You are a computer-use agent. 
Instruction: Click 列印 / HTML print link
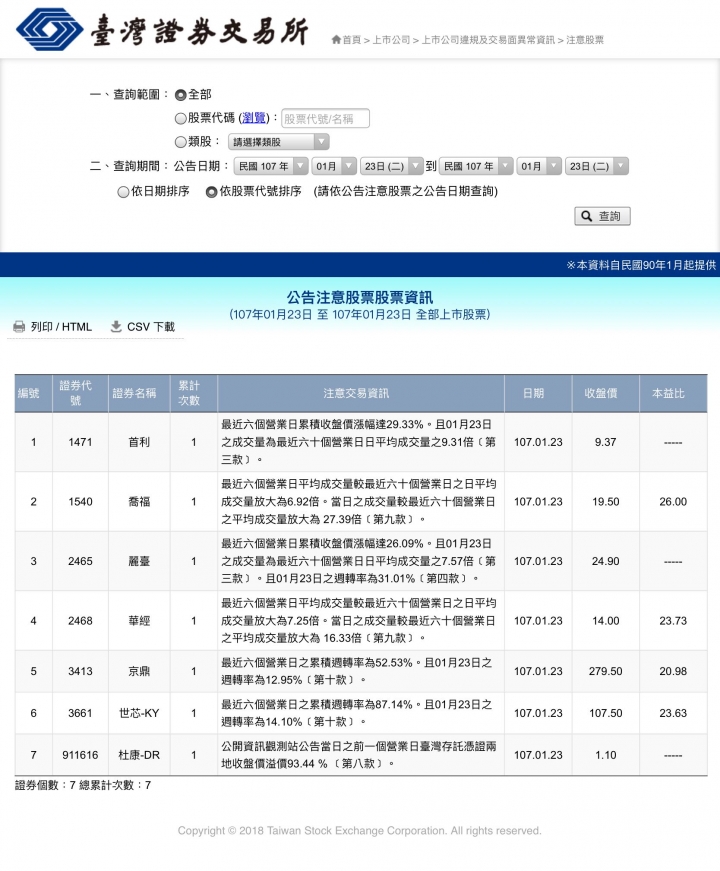pyautogui.click(x=61, y=327)
